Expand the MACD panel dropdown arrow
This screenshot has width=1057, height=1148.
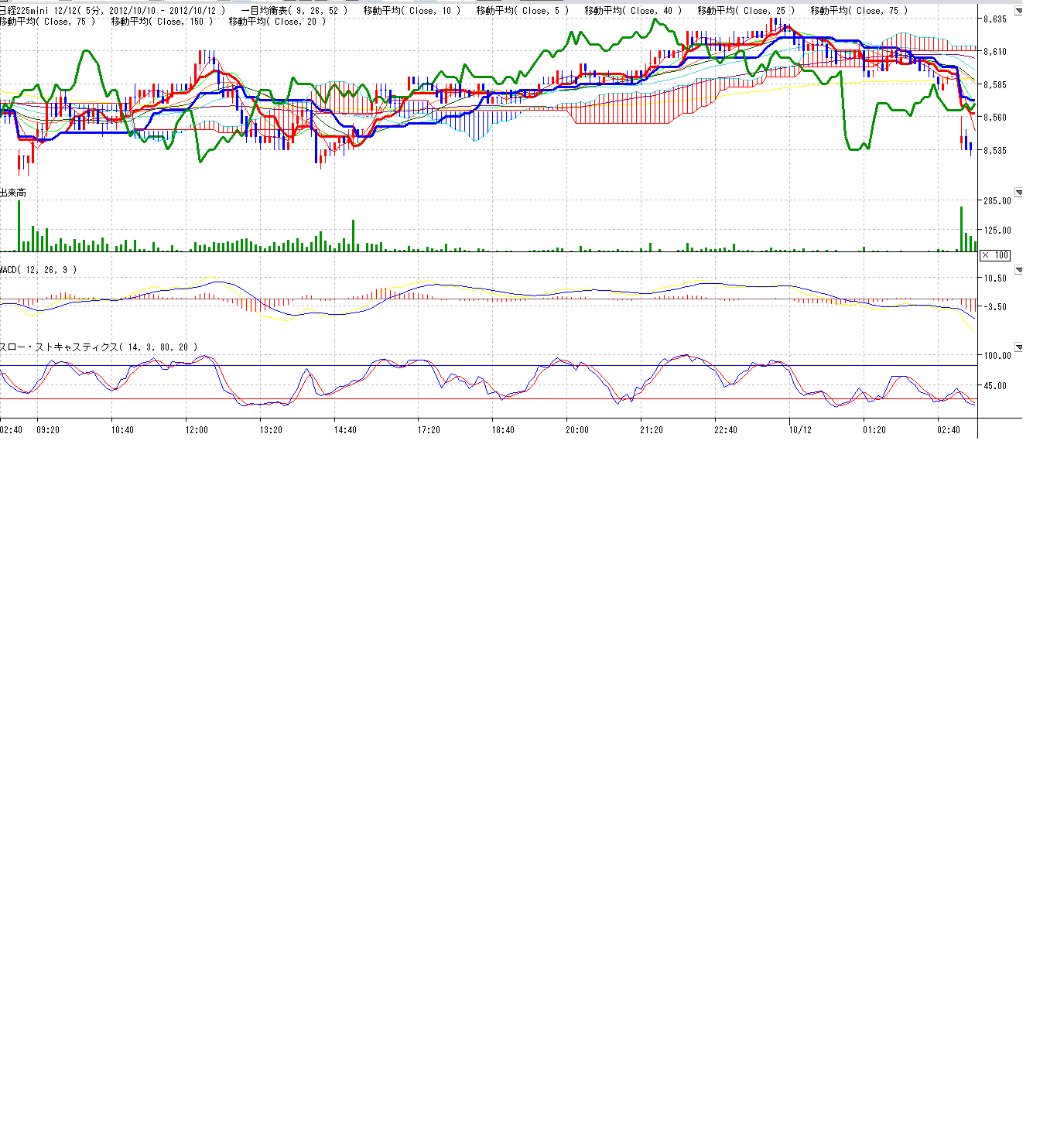tap(1018, 270)
